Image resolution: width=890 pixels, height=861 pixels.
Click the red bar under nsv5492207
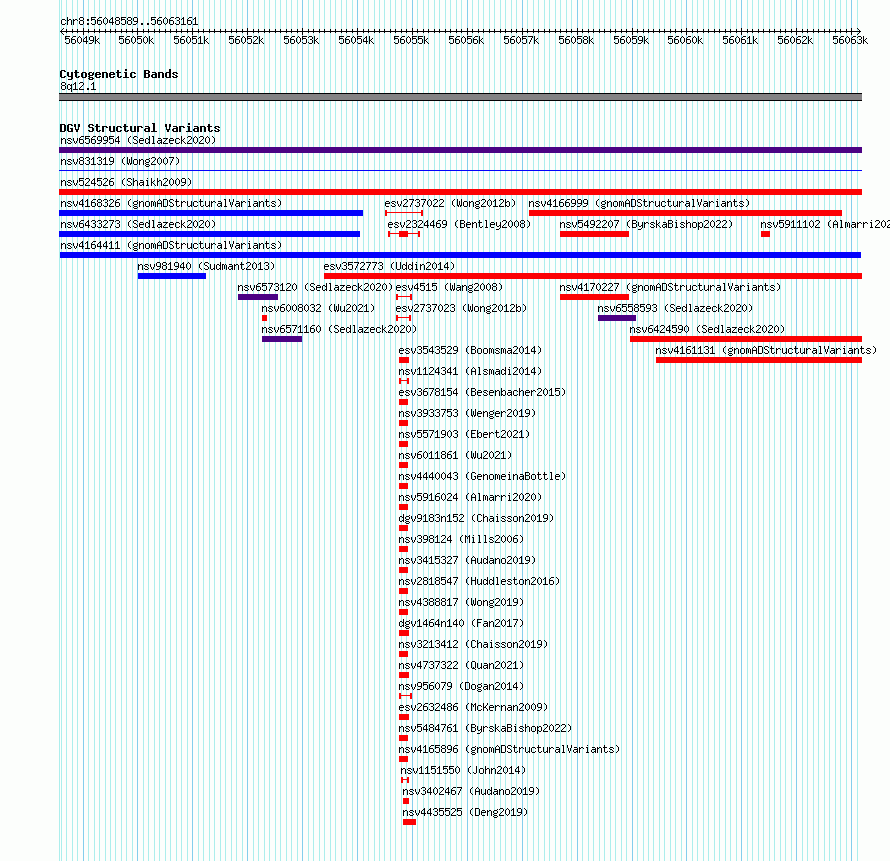coord(594,234)
